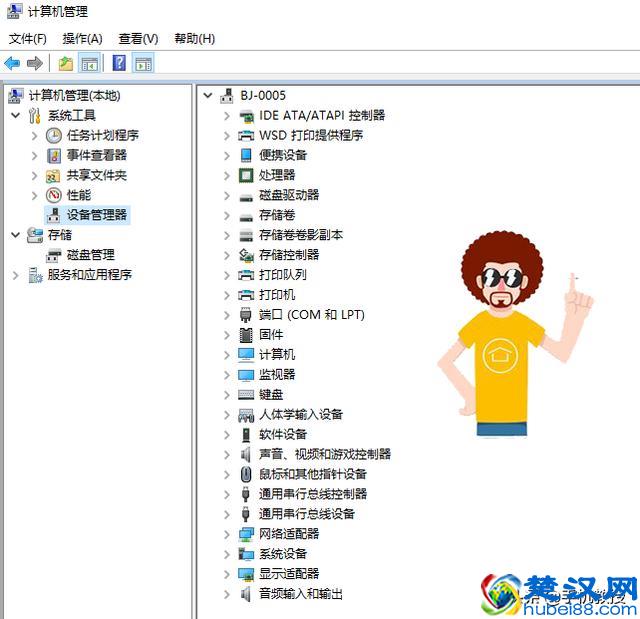Click the Back arrow toolbar icon
640x619 pixels.
coord(12,64)
